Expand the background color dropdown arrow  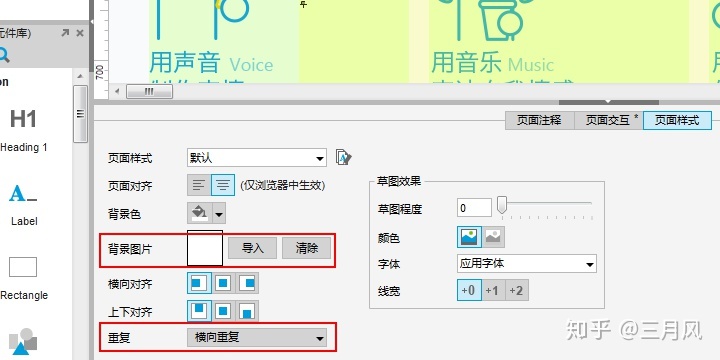click(x=219, y=214)
